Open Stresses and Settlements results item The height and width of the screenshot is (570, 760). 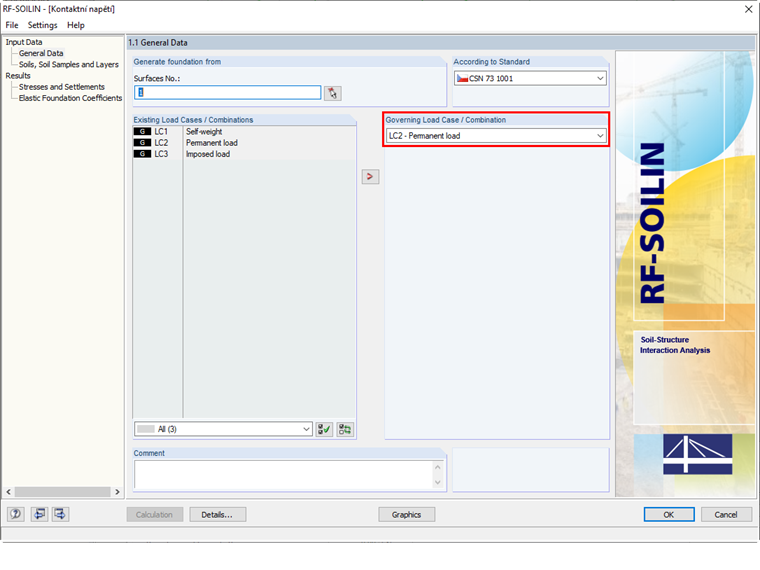click(62, 87)
